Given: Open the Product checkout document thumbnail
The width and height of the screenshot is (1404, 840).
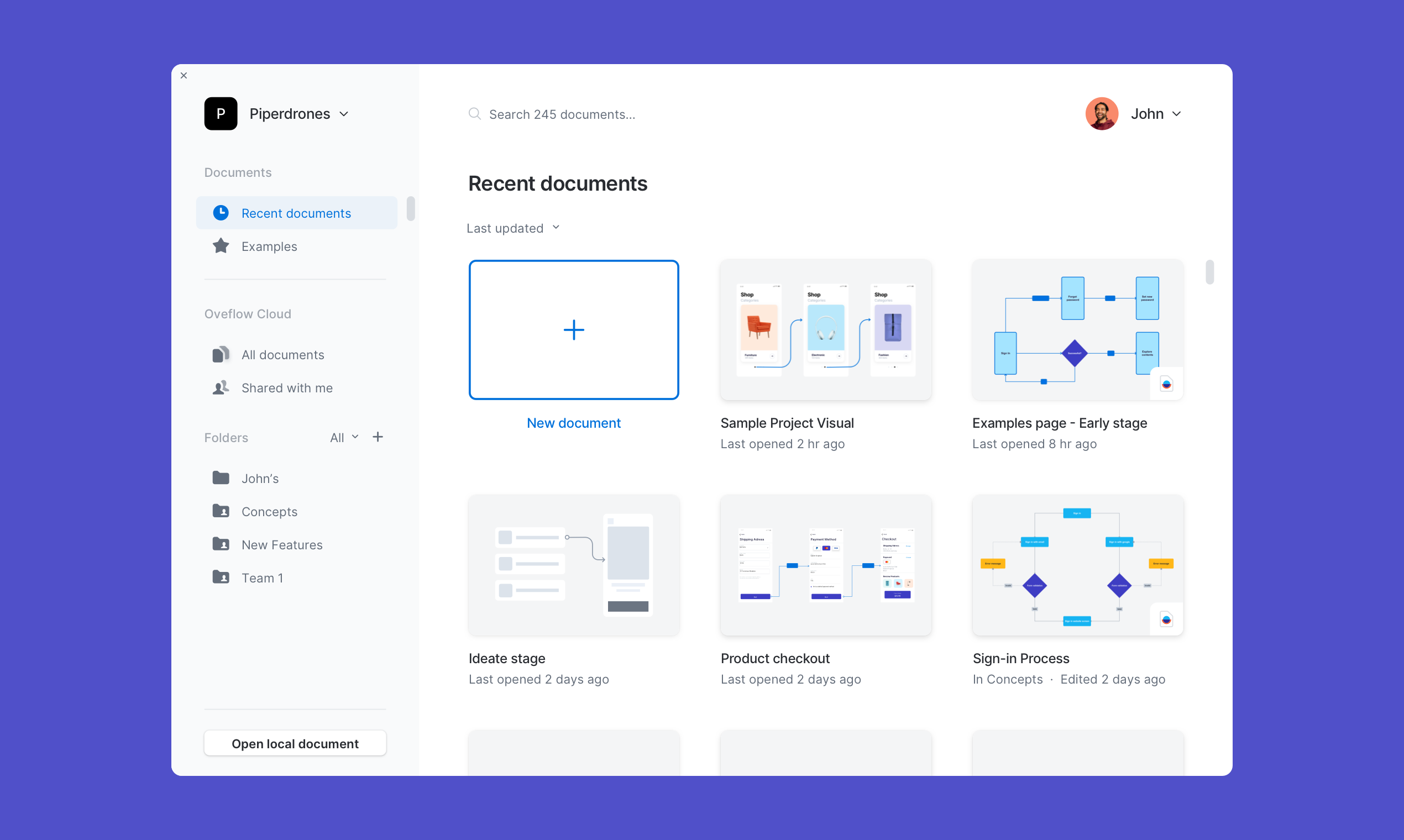Looking at the screenshot, I should point(825,565).
